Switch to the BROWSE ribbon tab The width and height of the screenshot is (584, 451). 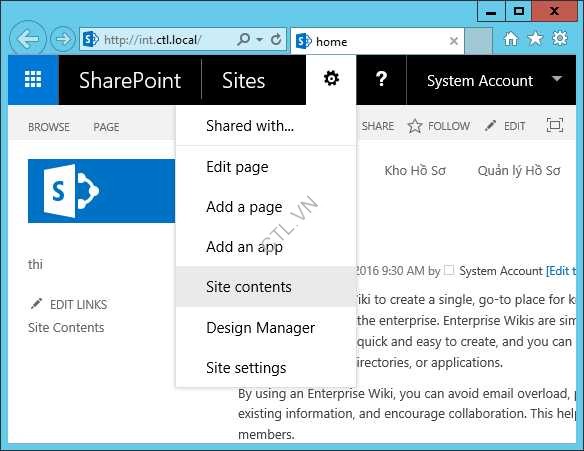(x=49, y=127)
